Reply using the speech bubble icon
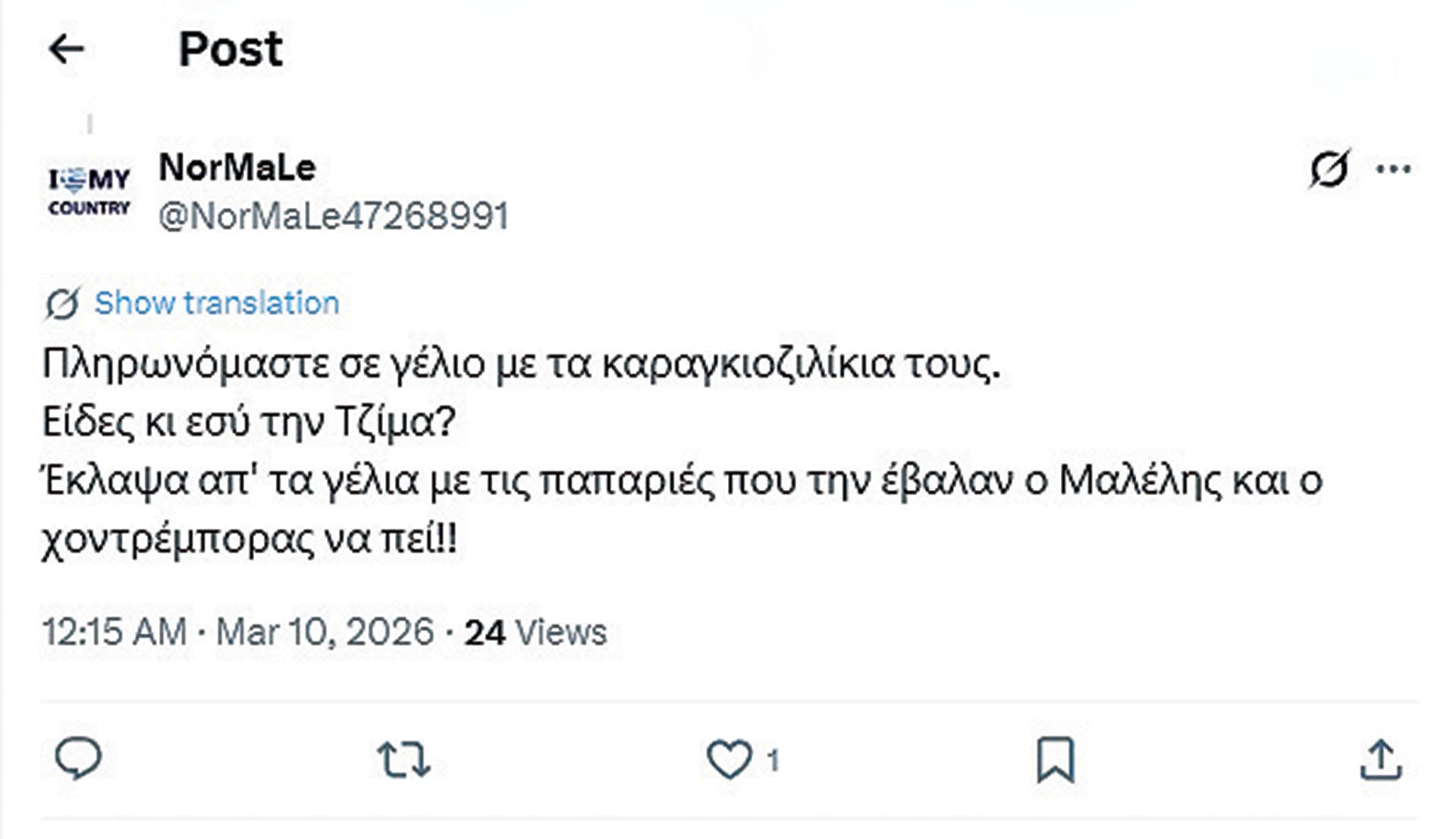This screenshot has height=839, width=1456. pyautogui.click(x=78, y=758)
